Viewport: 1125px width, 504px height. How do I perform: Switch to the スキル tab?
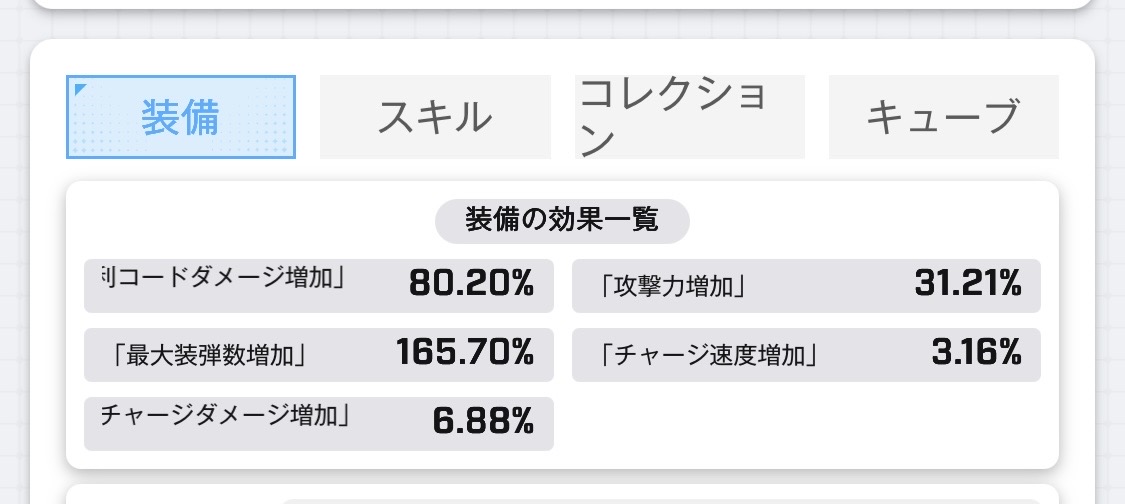click(435, 116)
